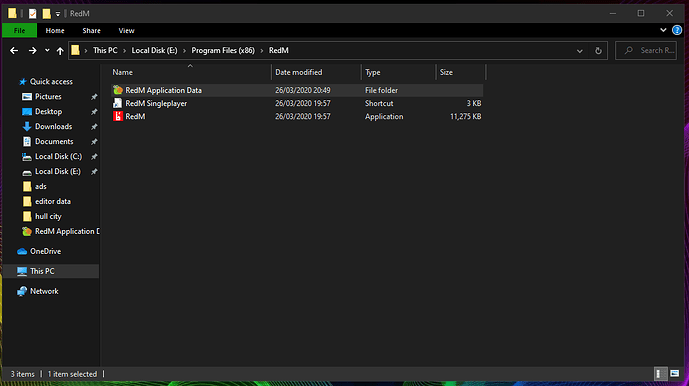
Task: Open Desktop in the sidebar
Action: [x=48, y=111]
